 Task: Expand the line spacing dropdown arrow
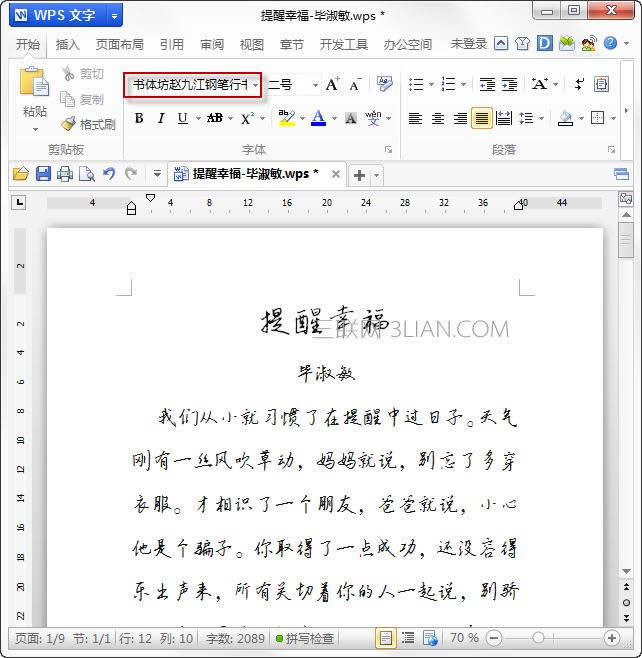[541, 119]
